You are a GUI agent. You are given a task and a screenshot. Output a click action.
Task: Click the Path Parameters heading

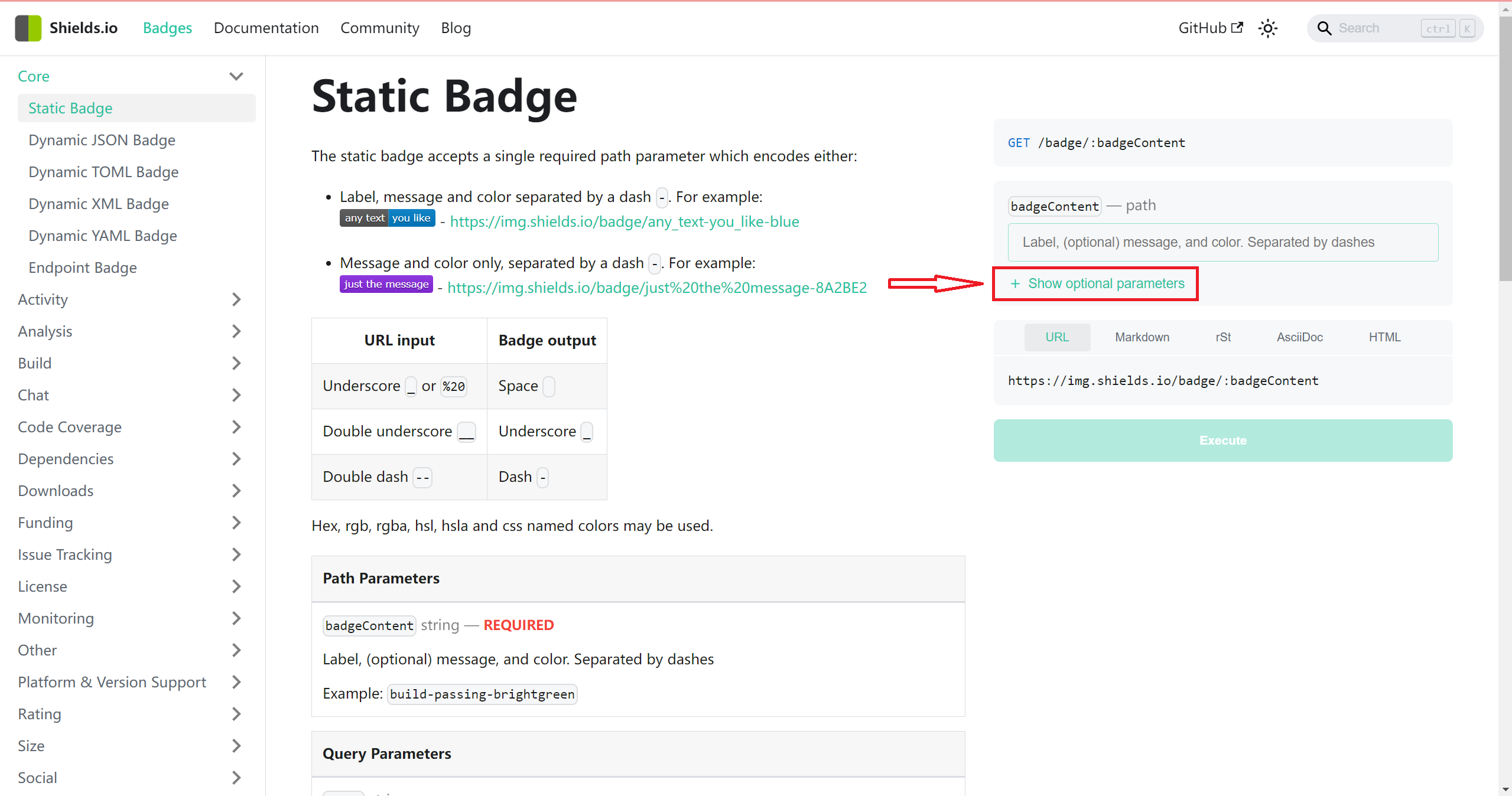point(381,578)
